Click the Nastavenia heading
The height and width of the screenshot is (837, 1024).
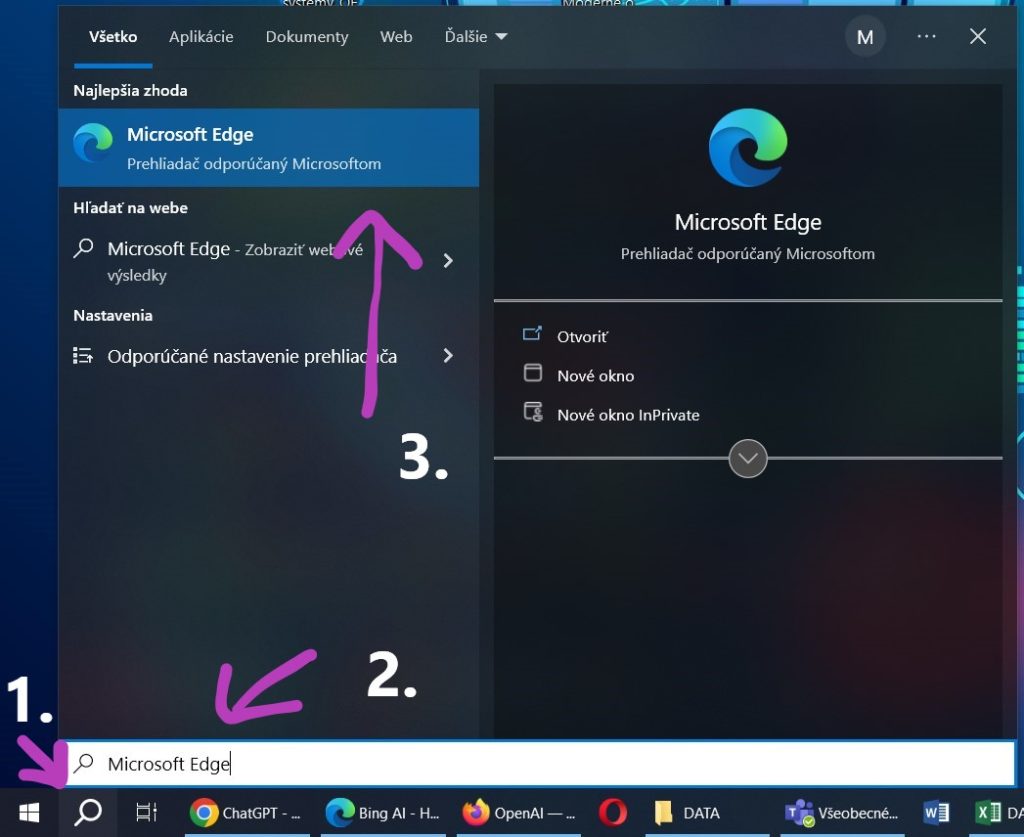pos(113,315)
